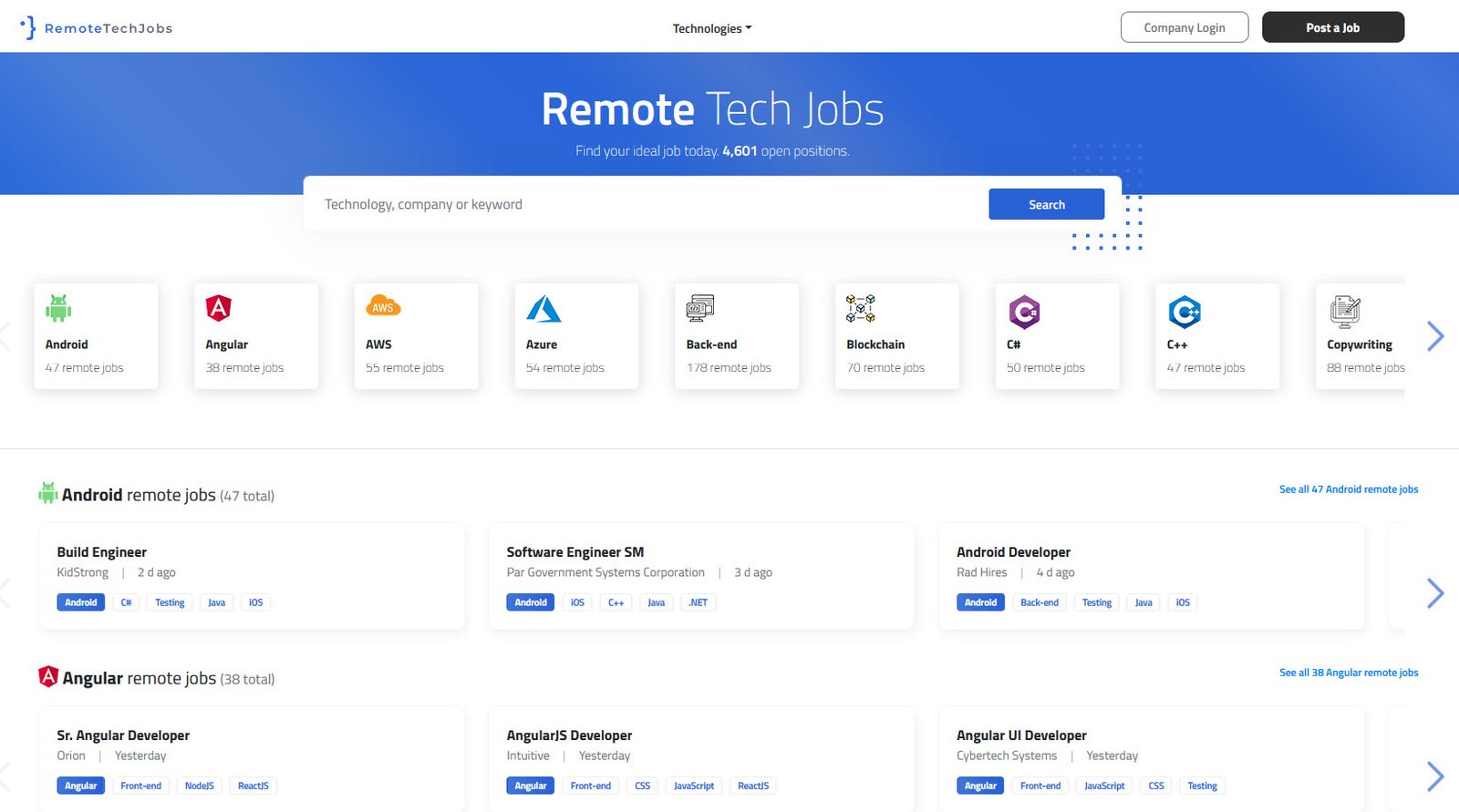This screenshot has height=812, width=1459.
Task: Click the Front-end tag on Sr. Angular Developer card
Action: click(x=140, y=786)
